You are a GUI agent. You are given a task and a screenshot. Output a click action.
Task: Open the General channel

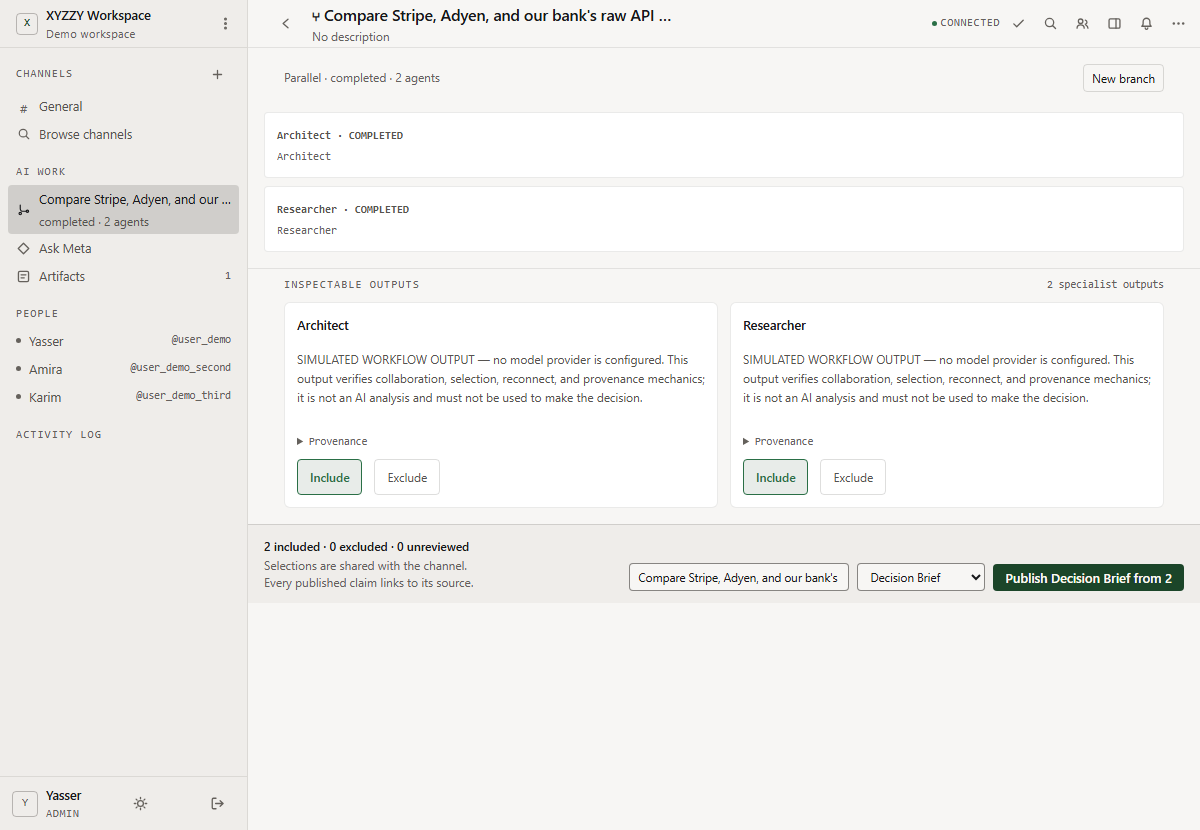coord(123,107)
